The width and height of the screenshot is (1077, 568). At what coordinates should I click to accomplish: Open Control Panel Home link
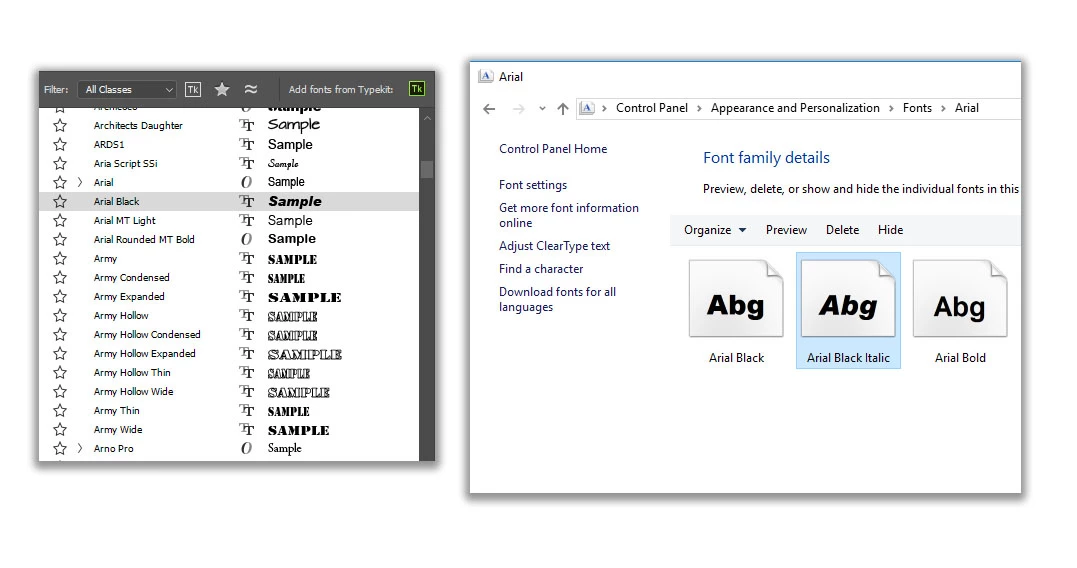coord(553,149)
